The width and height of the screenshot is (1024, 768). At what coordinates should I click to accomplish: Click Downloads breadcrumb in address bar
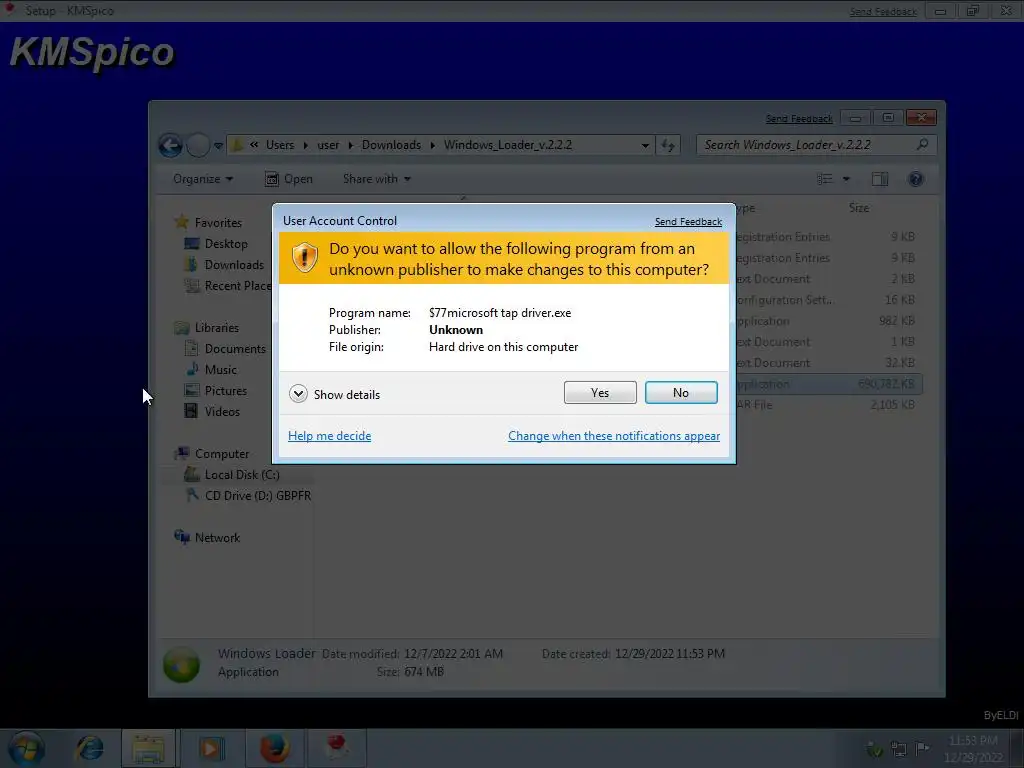click(391, 145)
